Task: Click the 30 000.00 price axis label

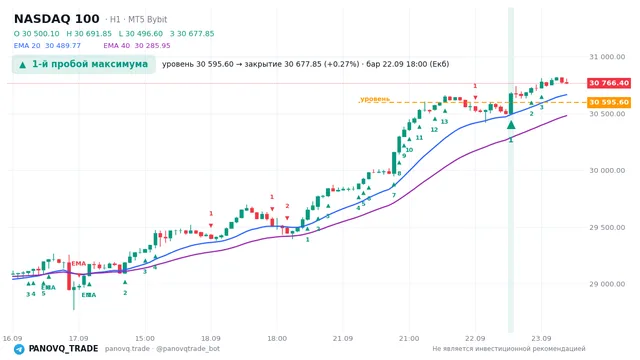Action: [x=607, y=171]
